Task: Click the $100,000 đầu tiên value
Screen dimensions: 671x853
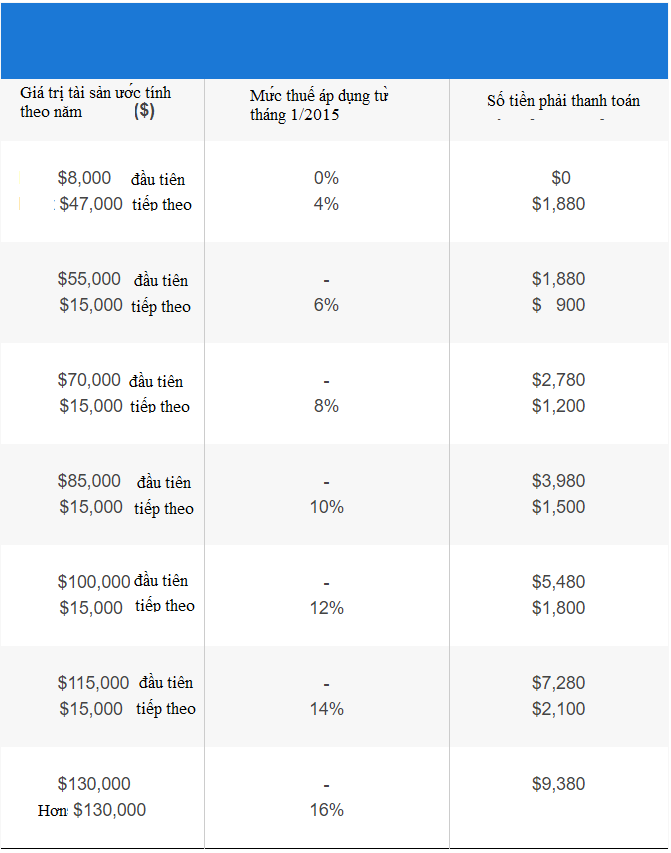Action: 122,582
